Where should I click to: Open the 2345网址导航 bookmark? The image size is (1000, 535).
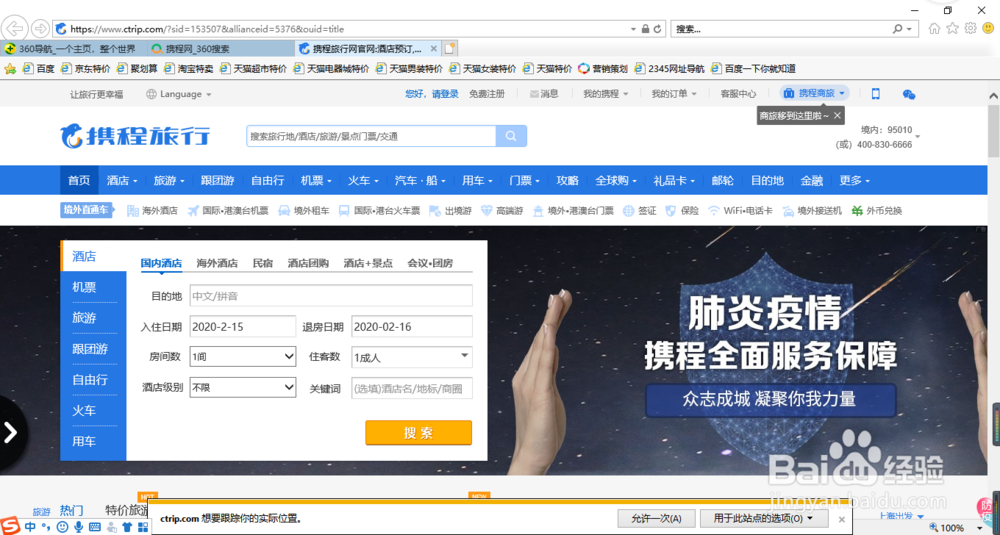click(670, 69)
